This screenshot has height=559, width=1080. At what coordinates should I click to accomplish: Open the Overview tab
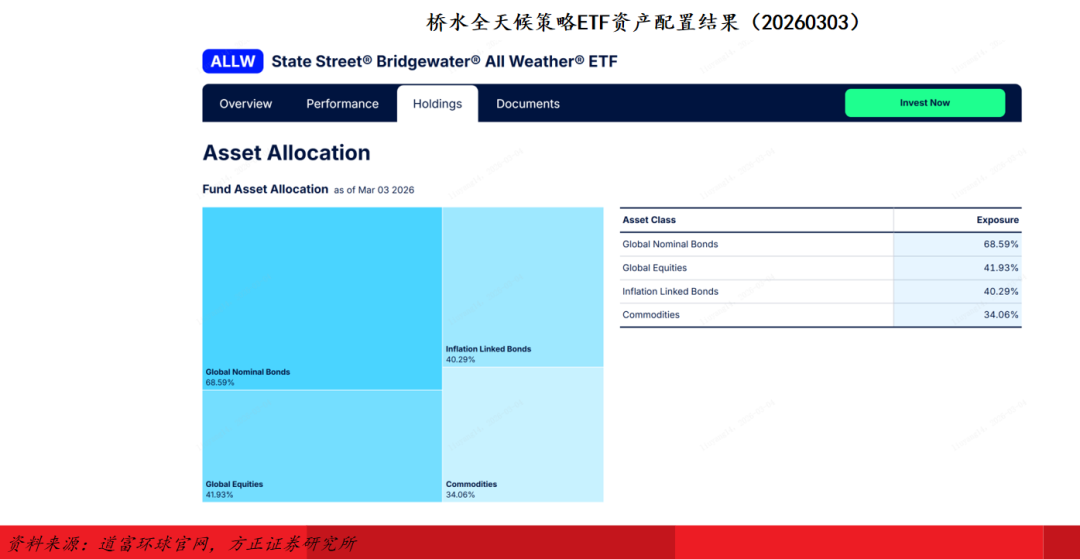(x=246, y=104)
